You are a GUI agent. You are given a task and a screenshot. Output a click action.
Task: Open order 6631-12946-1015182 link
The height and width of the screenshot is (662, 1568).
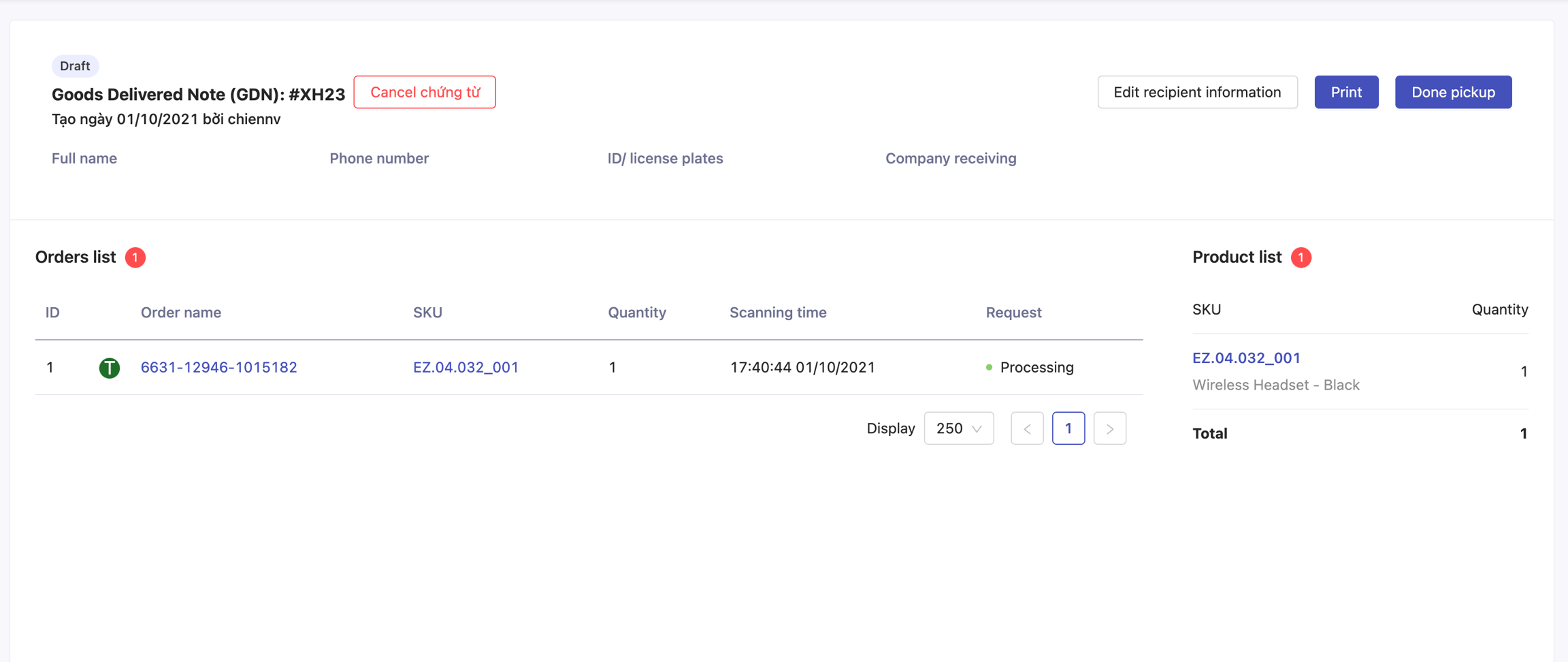pos(218,367)
